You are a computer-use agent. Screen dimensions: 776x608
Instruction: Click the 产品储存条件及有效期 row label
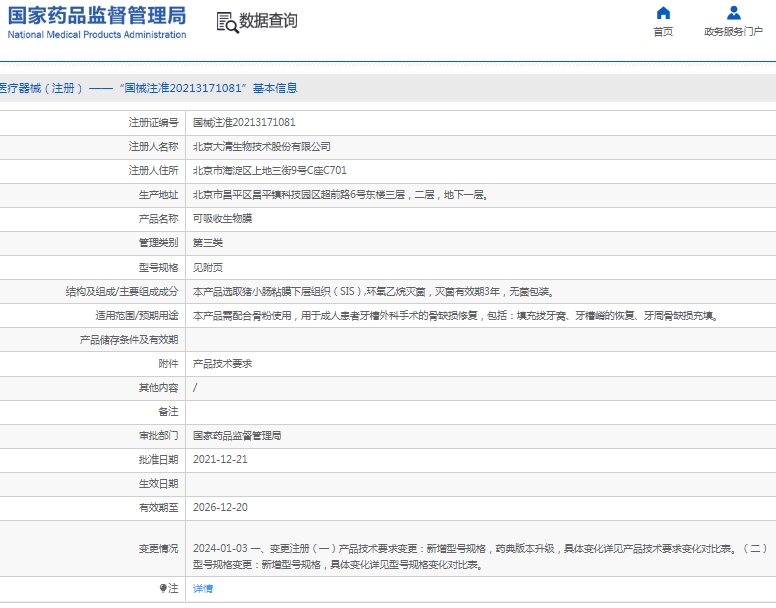(129, 339)
